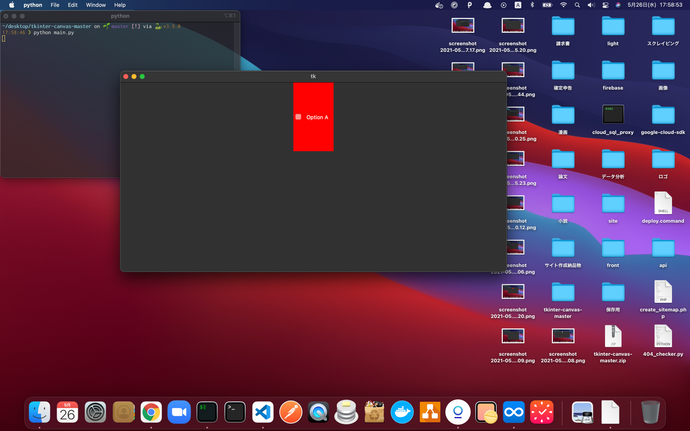Launch Docker from the dock
Viewport: 690px width, 431px height.
click(402, 413)
